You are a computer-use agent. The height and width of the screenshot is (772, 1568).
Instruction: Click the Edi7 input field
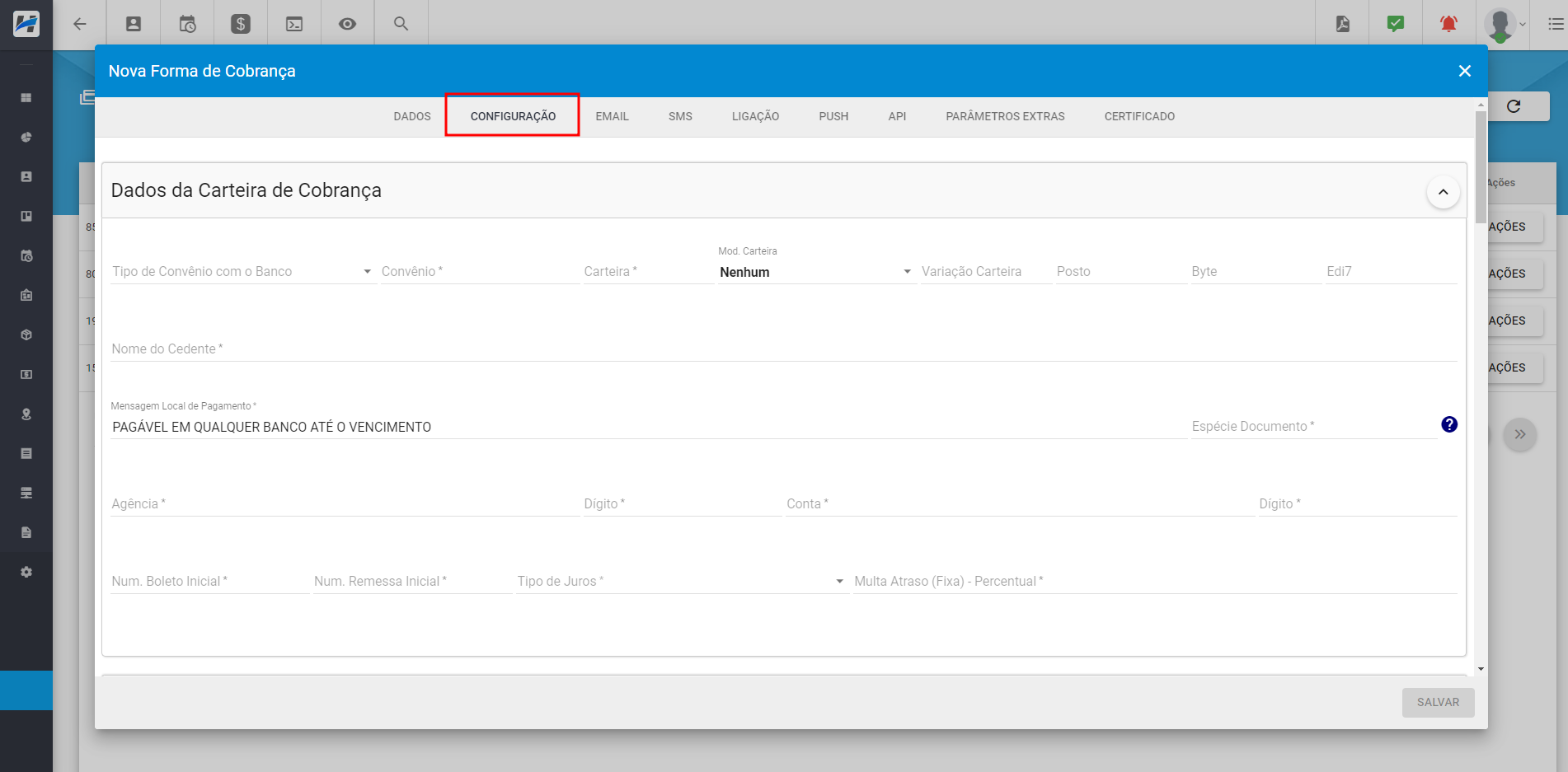click(1391, 271)
